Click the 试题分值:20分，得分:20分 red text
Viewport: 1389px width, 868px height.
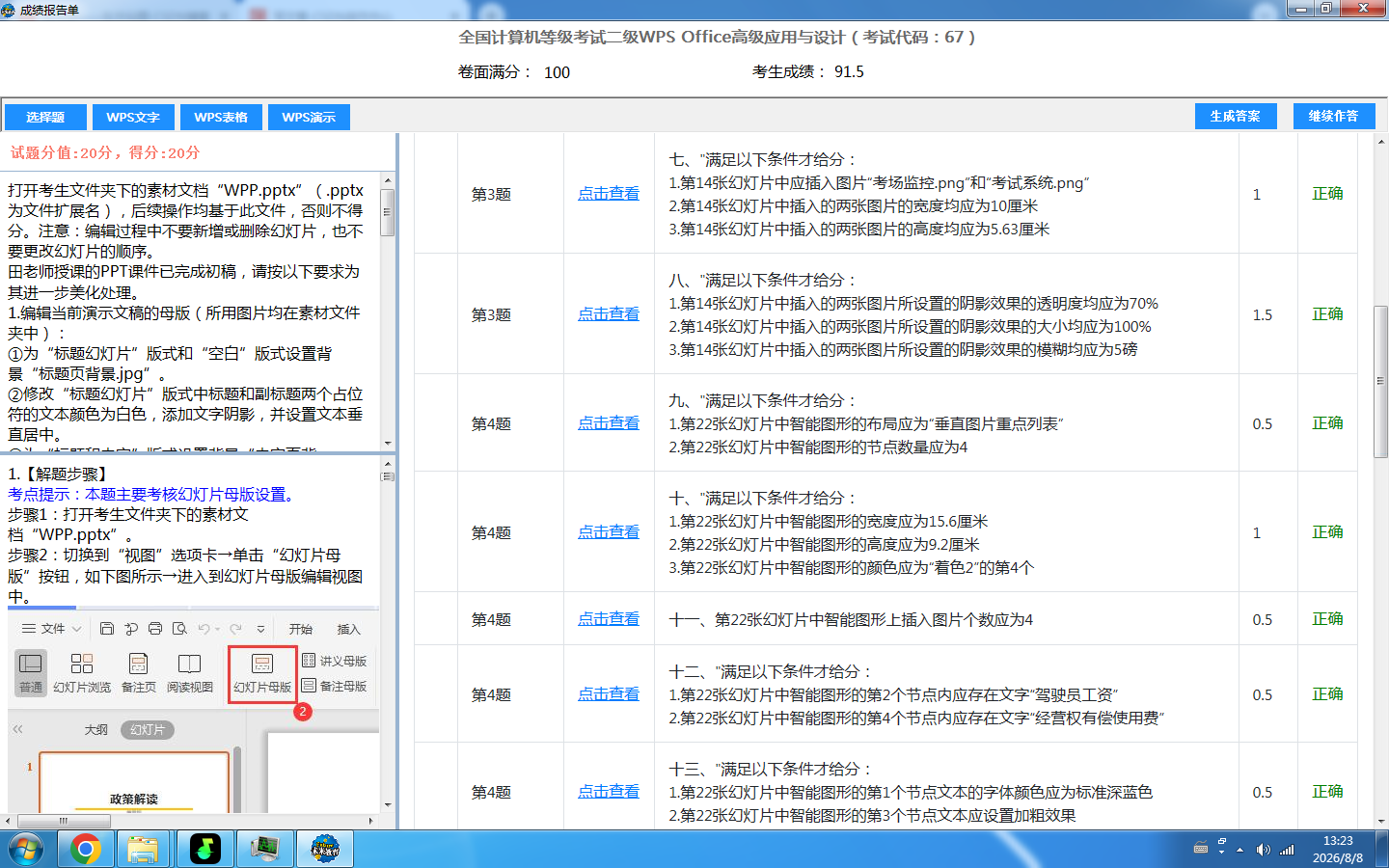[x=105, y=152]
